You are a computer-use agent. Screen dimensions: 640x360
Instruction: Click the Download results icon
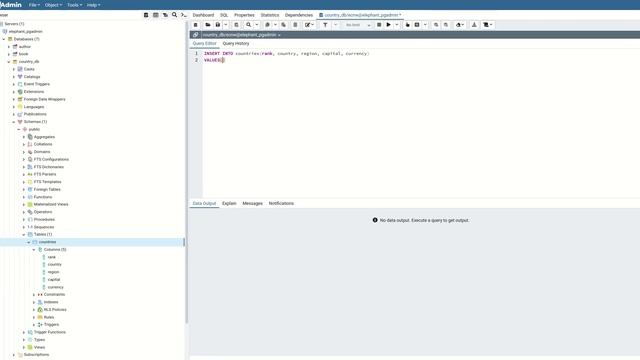[474, 25]
